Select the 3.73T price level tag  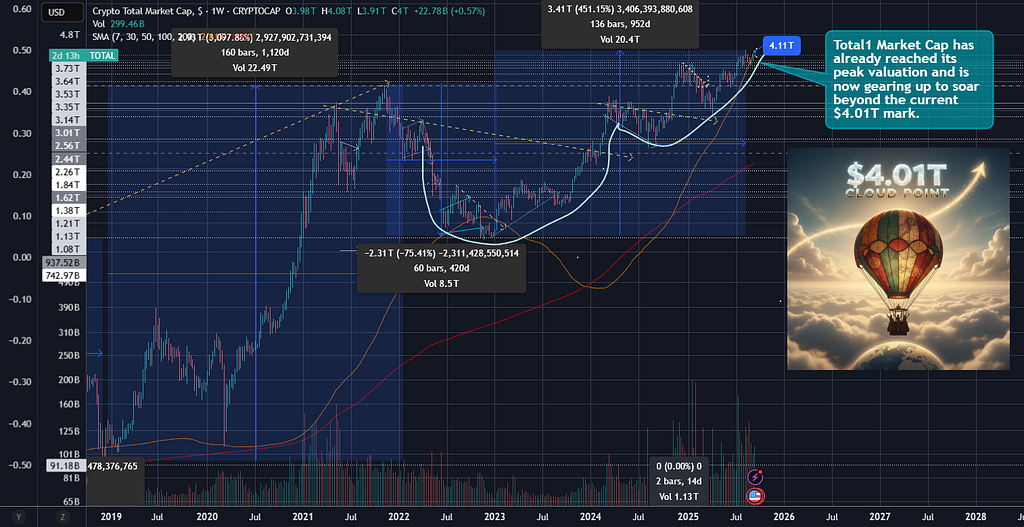point(68,69)
